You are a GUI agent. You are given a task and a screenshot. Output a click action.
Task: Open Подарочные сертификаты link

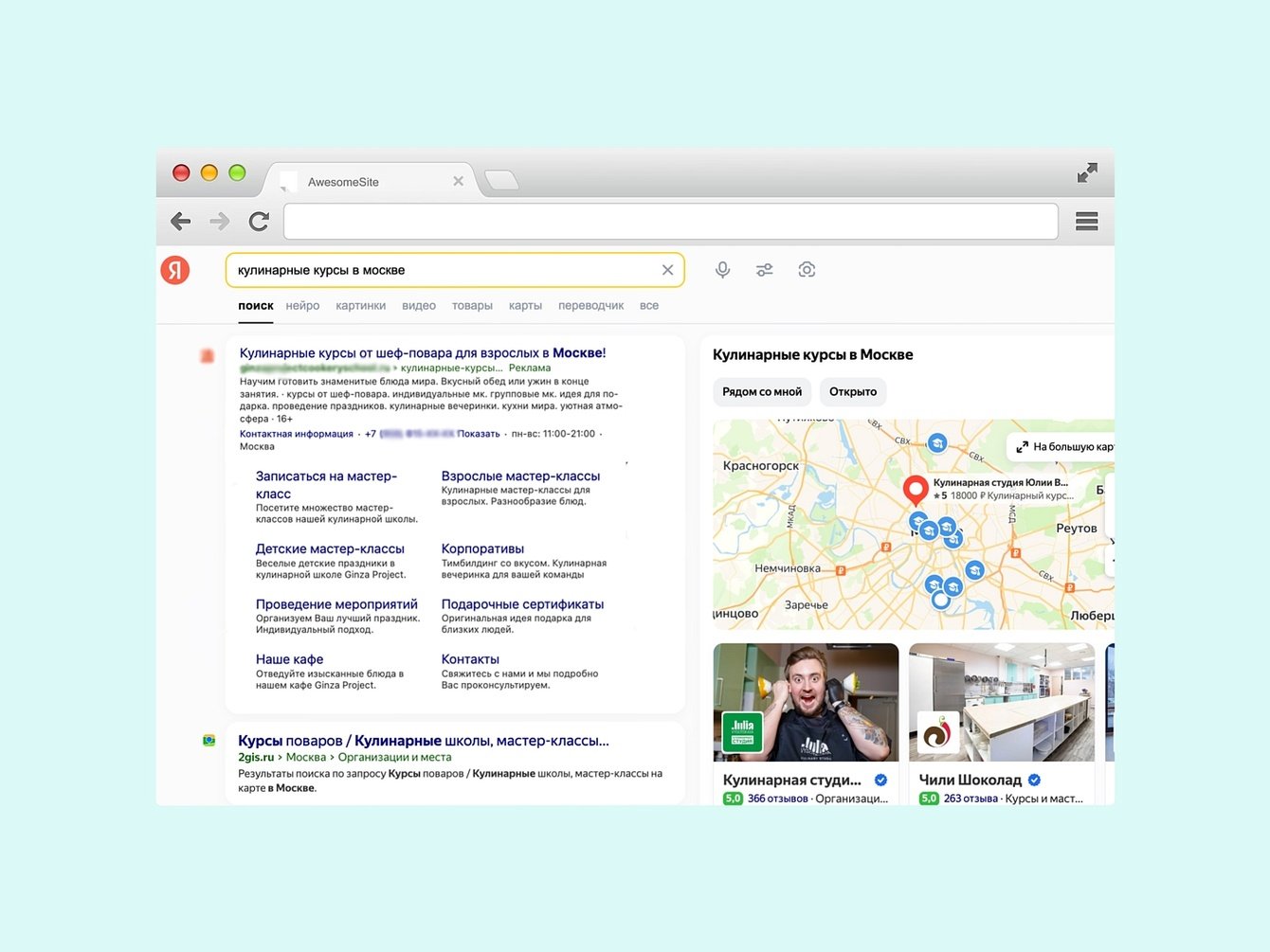522,604
